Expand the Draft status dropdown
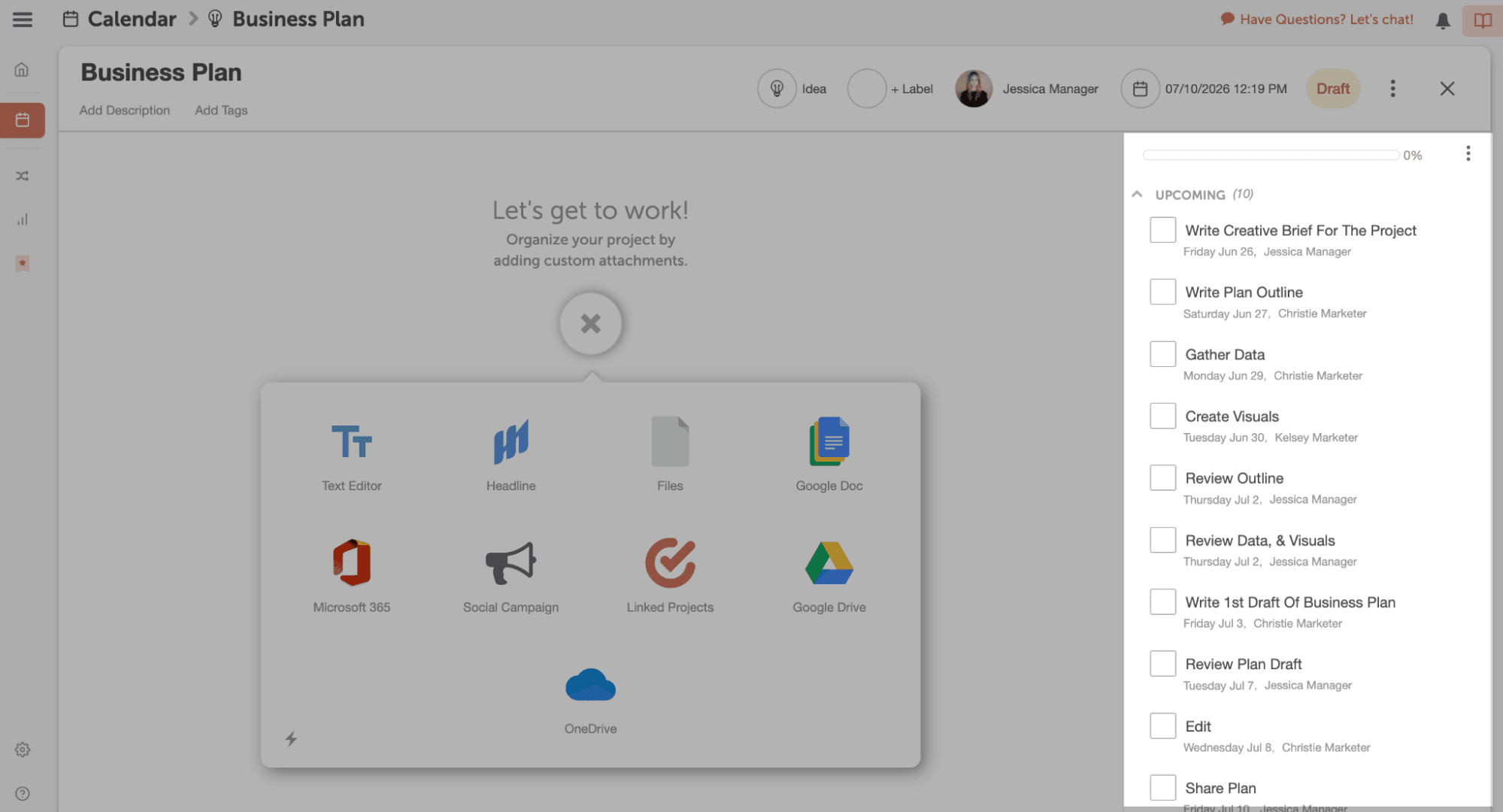Image resolution: width=1503 pixels, height=812 pixels. 1333,88
